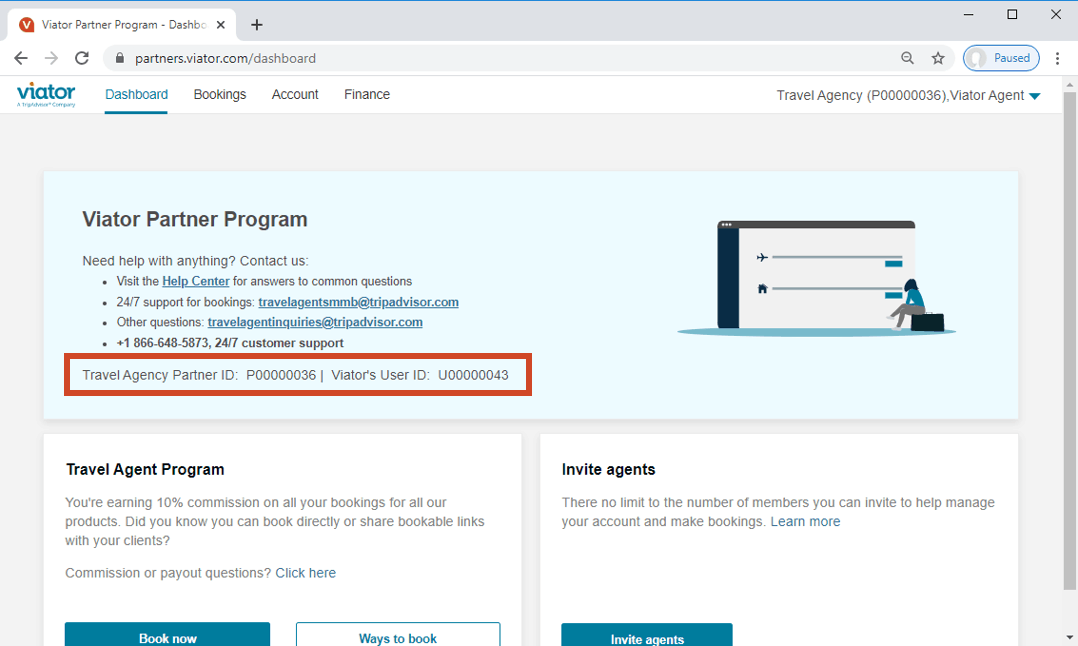The width and height of the screenshot is (1078, 646).
Task: Click the scrollbar up arrow
Action: (x=1069, y=84)
